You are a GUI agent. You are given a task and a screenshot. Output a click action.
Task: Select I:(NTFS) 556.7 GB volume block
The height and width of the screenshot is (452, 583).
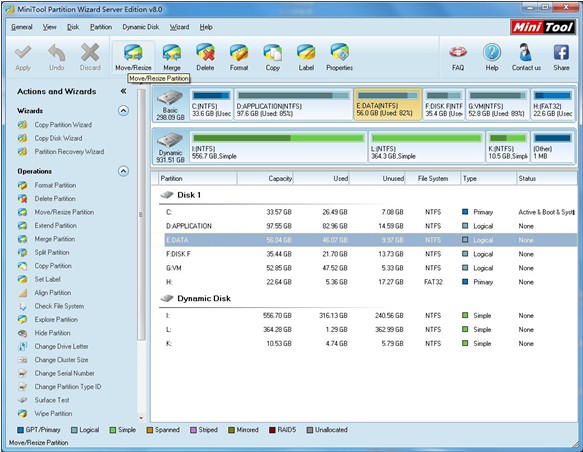click(x=278, y=147)
